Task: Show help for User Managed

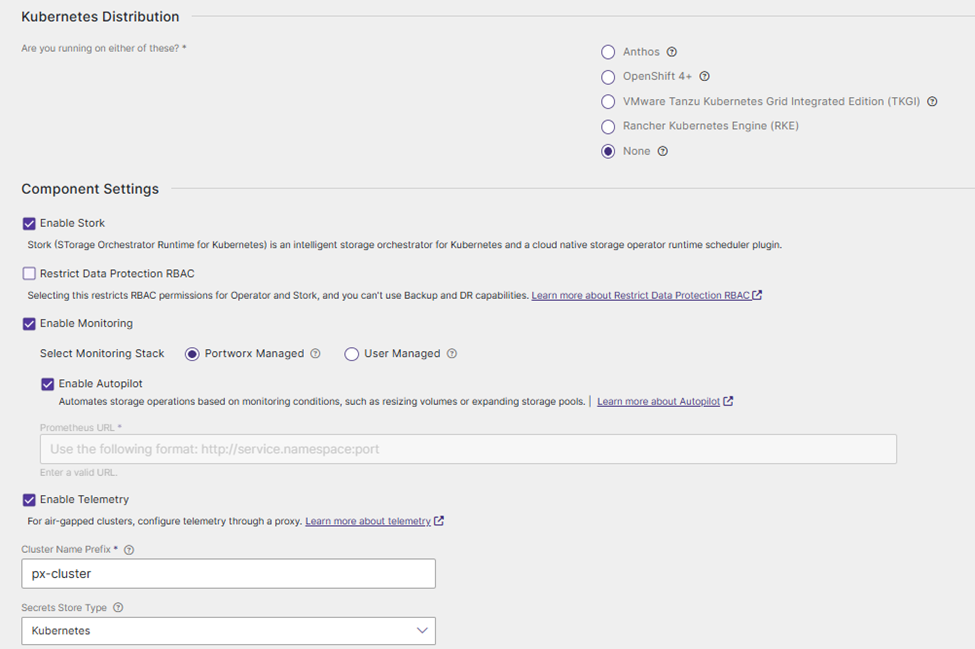Action: click(452, 354)
